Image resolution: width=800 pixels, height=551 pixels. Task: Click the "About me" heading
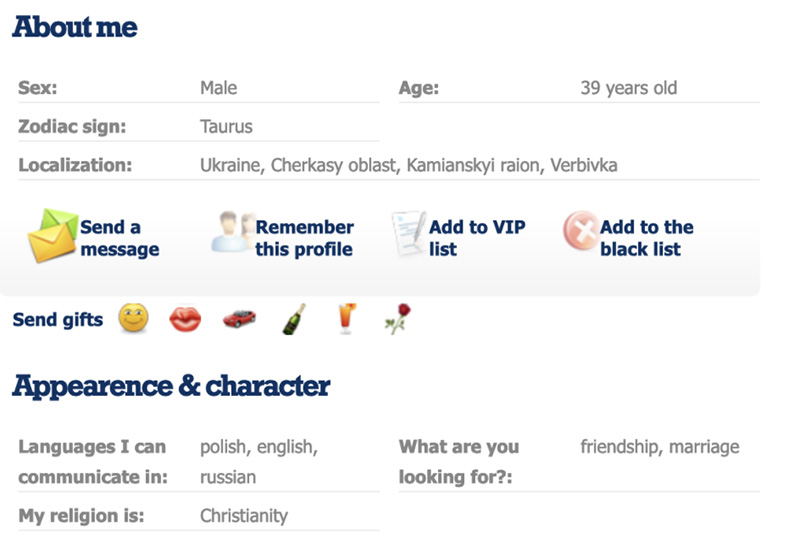[74, 28]
